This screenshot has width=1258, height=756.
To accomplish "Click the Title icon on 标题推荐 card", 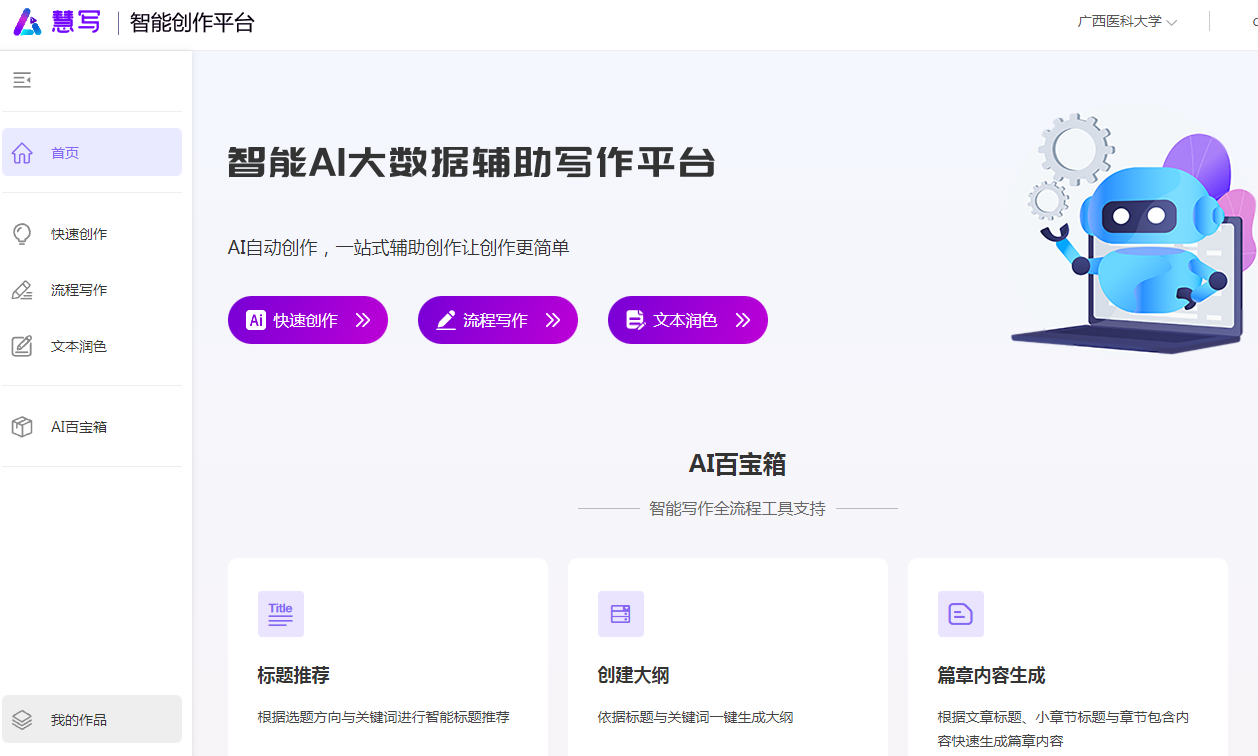I will coord(280,613).
